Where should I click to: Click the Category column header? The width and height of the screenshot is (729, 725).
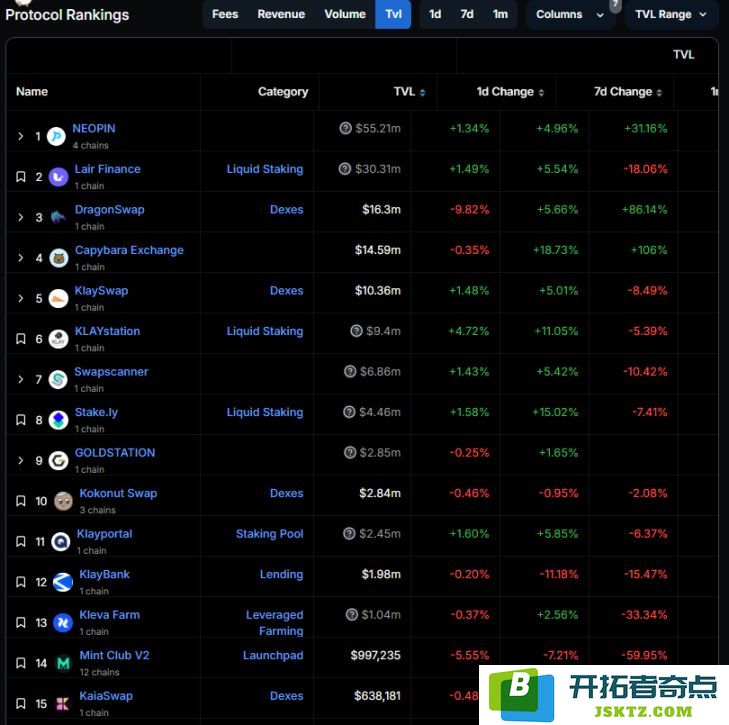[x=283, y=92]
